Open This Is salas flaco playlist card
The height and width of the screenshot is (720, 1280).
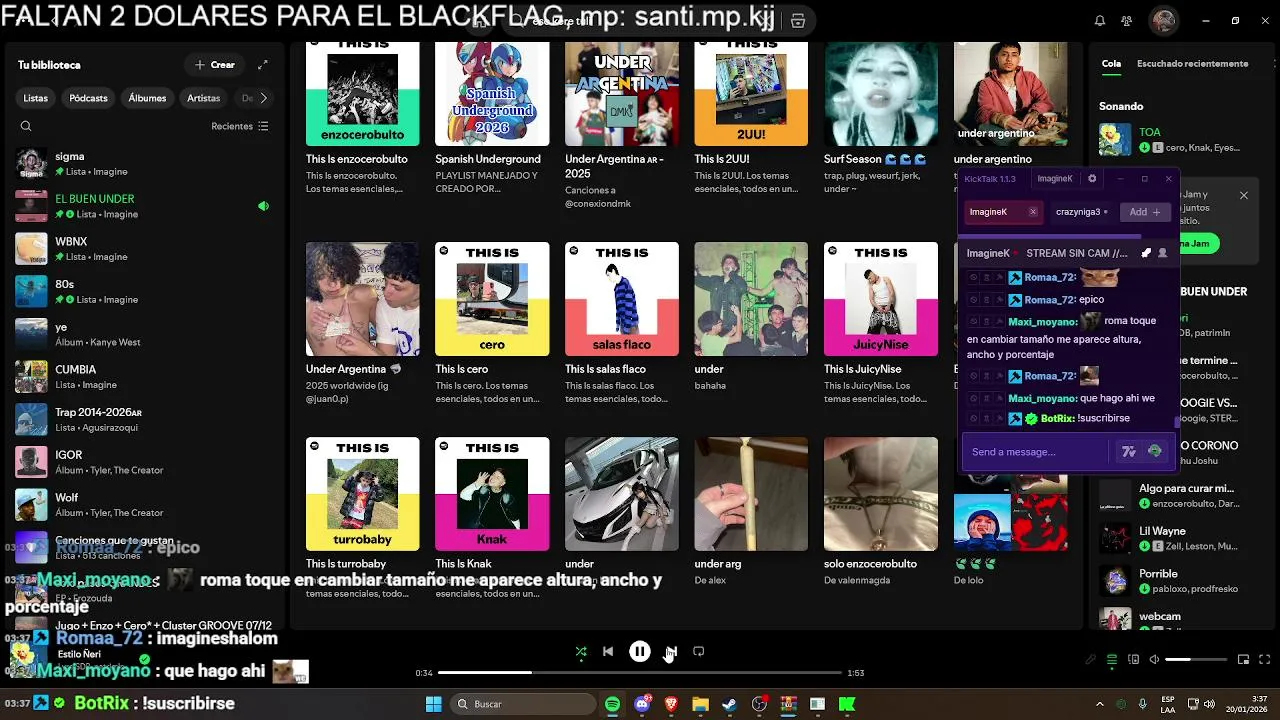point(621,322)
